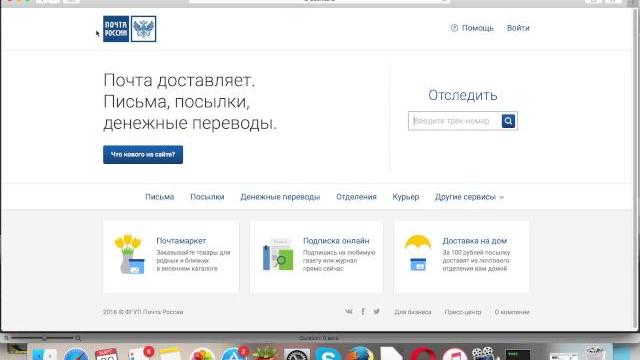This screenshot has width=640, height=360.
Task: Open the Для бизнеса footer link
Action: [413, 312]
